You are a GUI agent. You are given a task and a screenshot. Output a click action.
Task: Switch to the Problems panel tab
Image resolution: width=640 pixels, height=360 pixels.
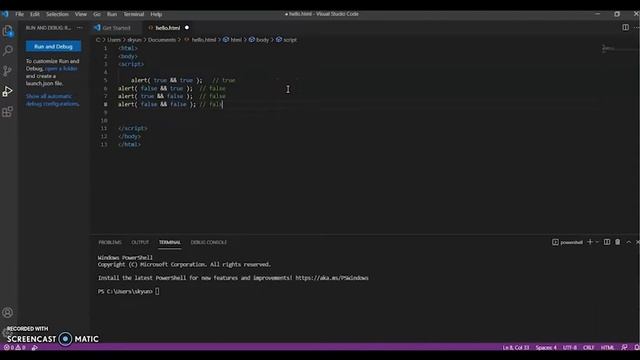(110, 242)
